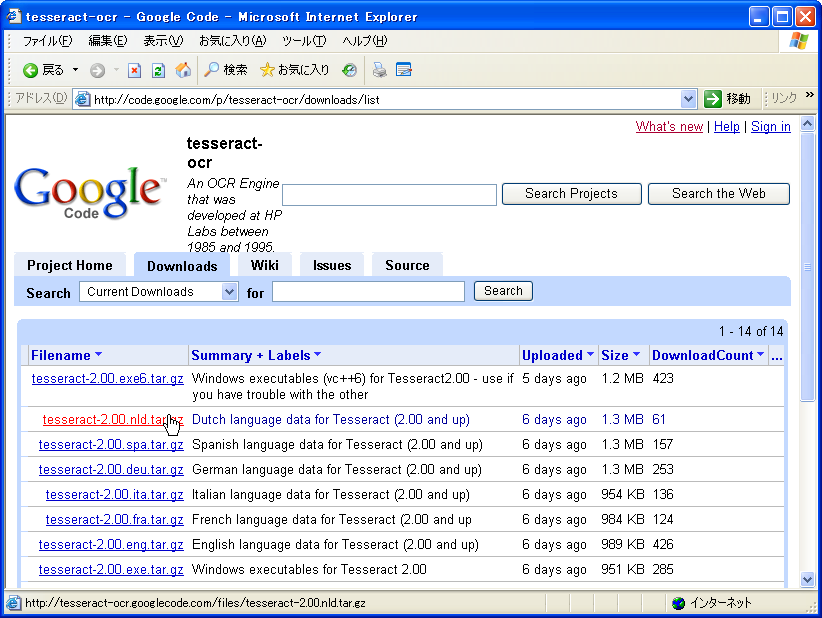Open the ツール(T) menu
The image size is (822, 618).
[x=304, y=40]
